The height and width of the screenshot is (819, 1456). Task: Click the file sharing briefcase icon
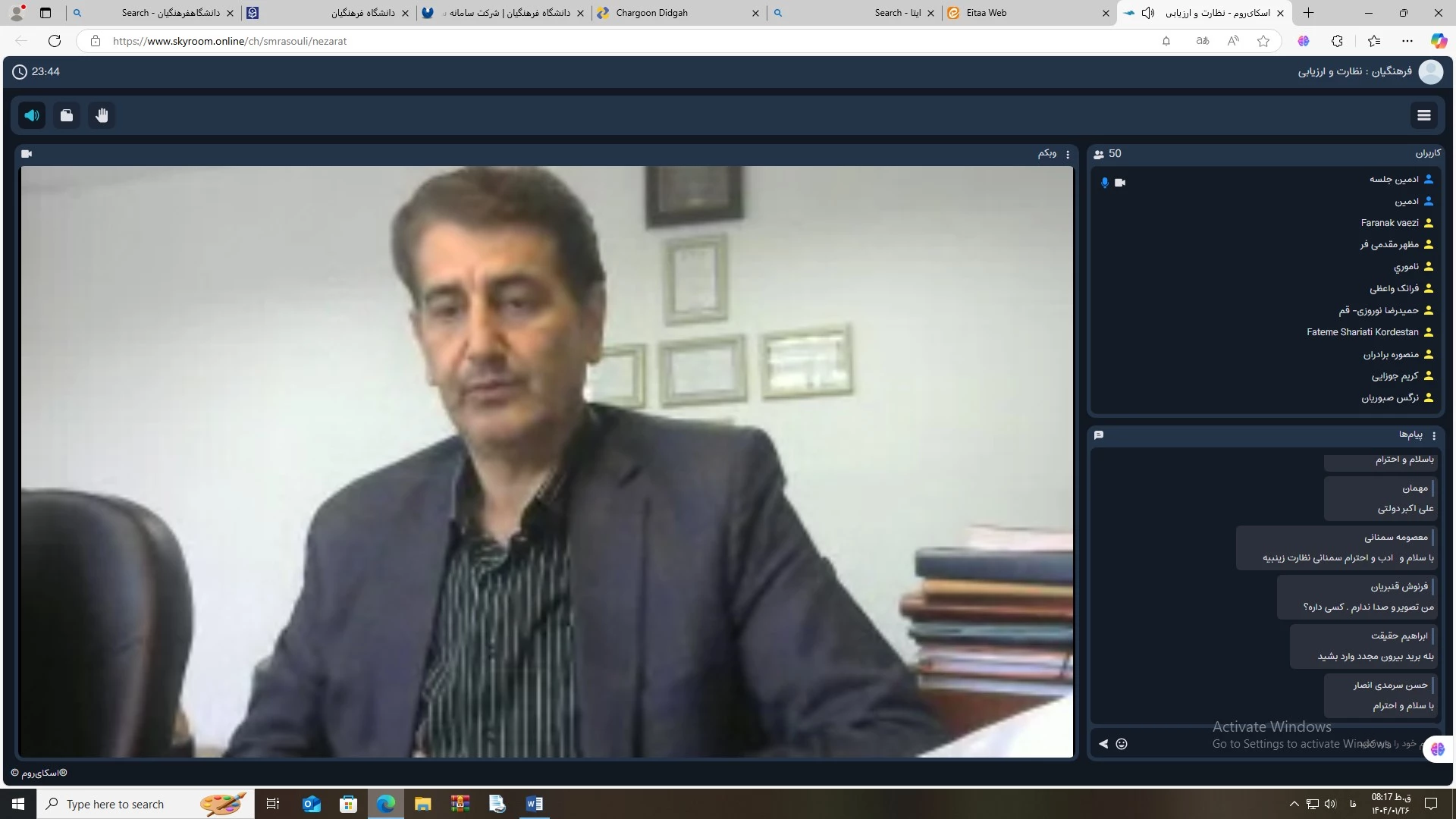tap(67, 115)
